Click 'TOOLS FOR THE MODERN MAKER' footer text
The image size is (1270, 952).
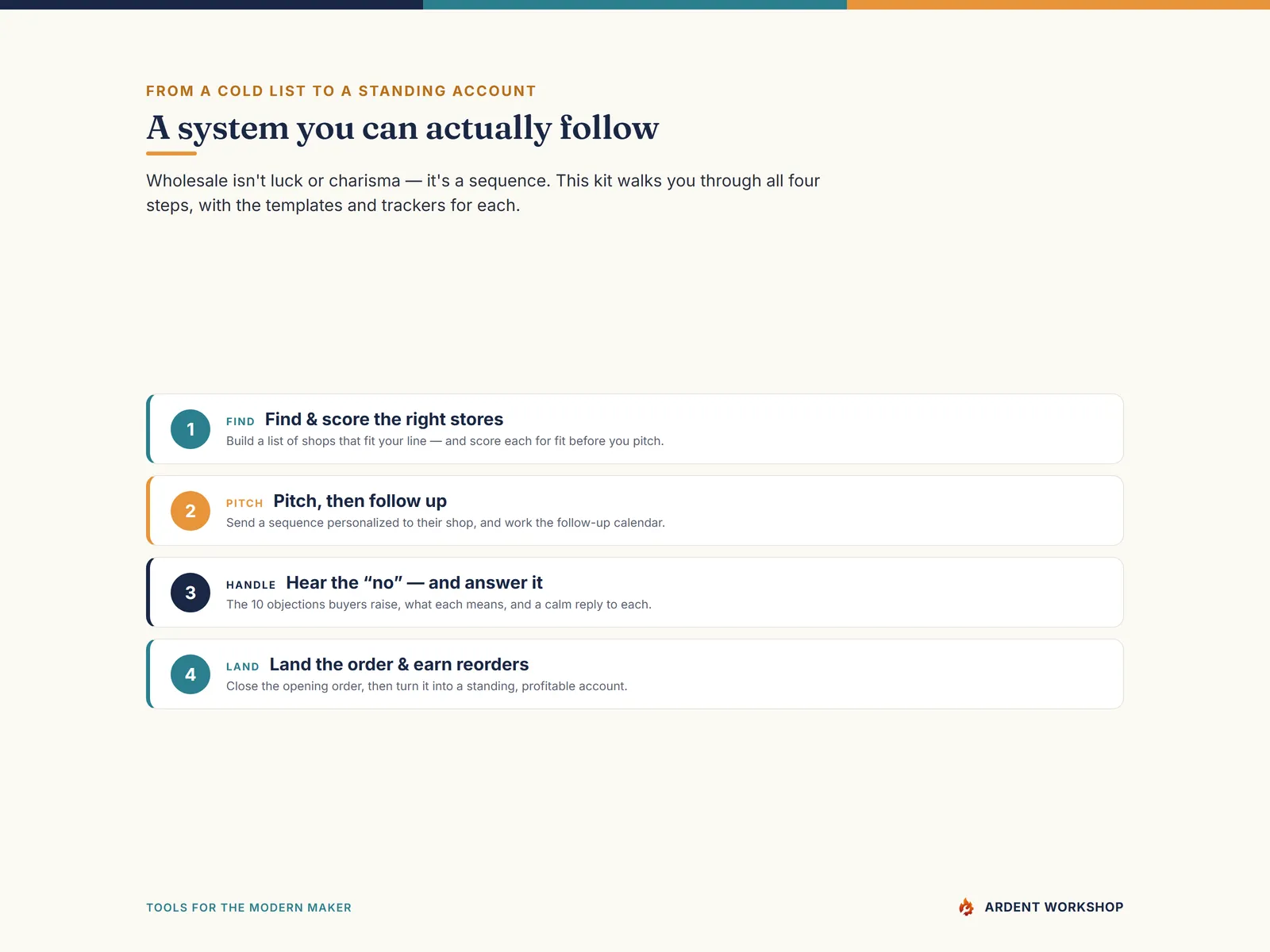coord(248,908)
